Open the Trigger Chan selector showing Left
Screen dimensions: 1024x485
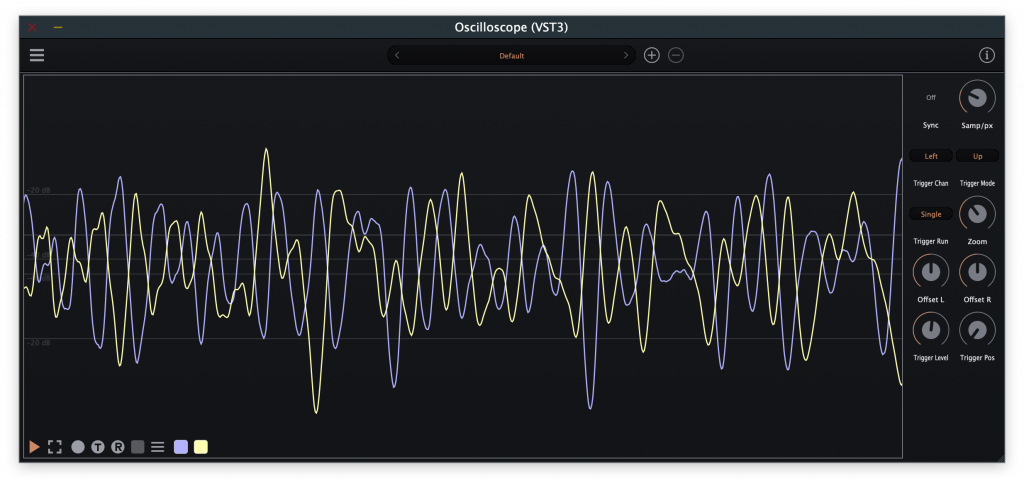click(x=931, y=156)
